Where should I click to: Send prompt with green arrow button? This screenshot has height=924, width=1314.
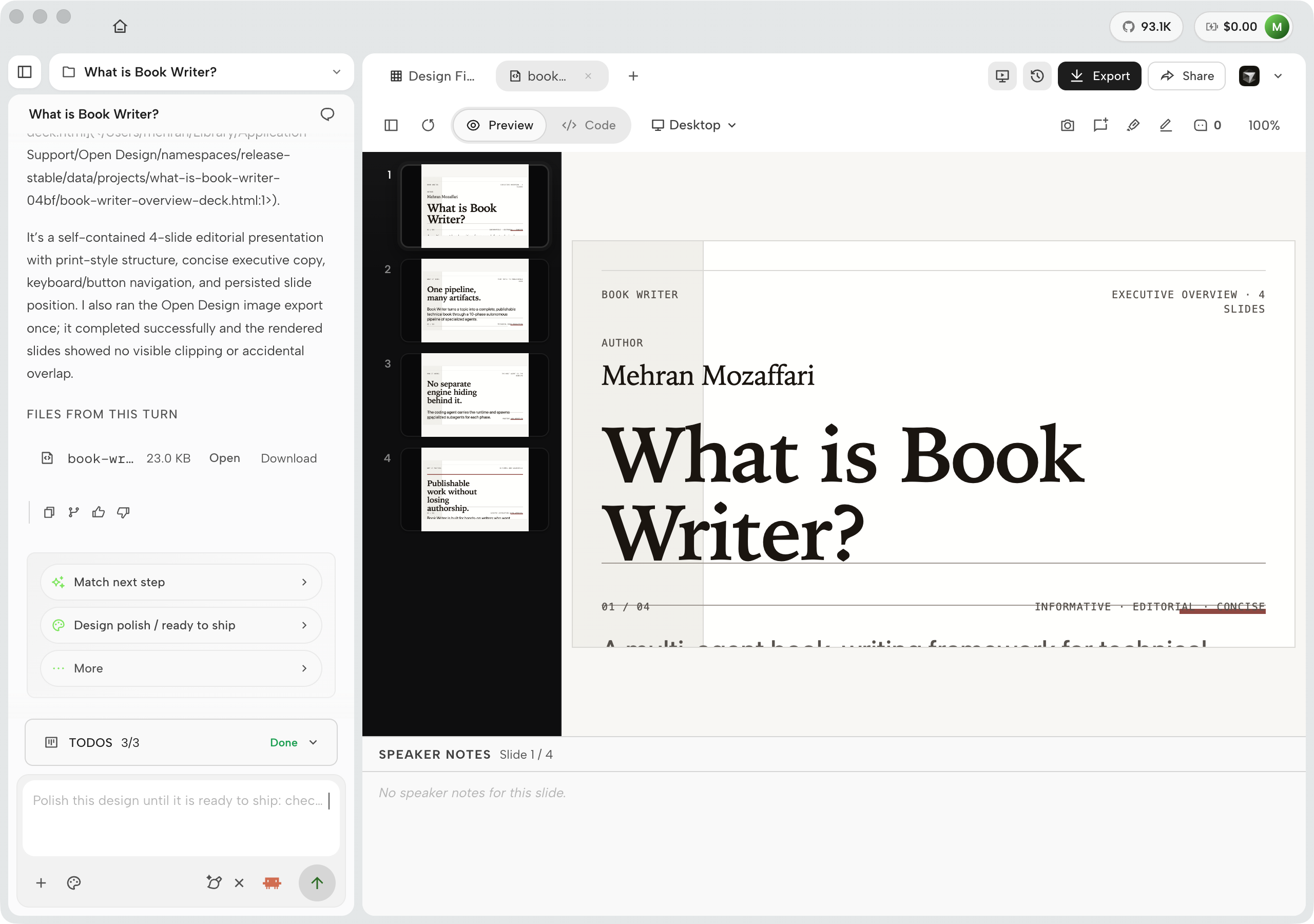(x=317, y=883)
